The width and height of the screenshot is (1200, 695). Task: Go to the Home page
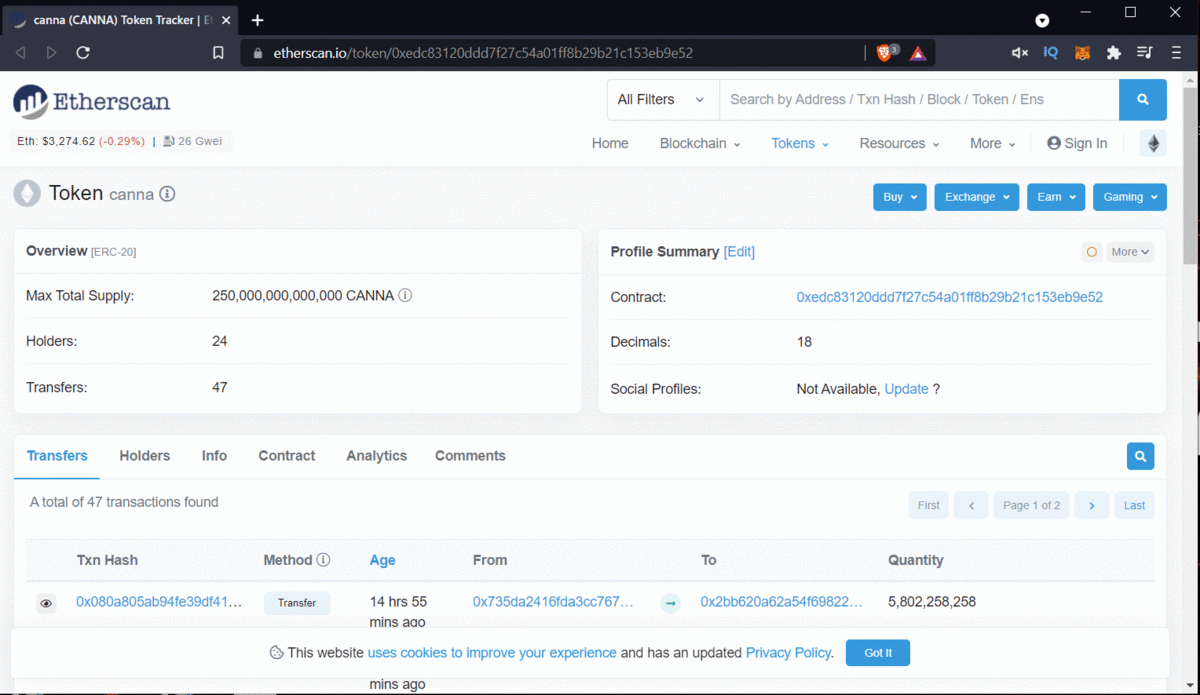(x=610, y=143)
